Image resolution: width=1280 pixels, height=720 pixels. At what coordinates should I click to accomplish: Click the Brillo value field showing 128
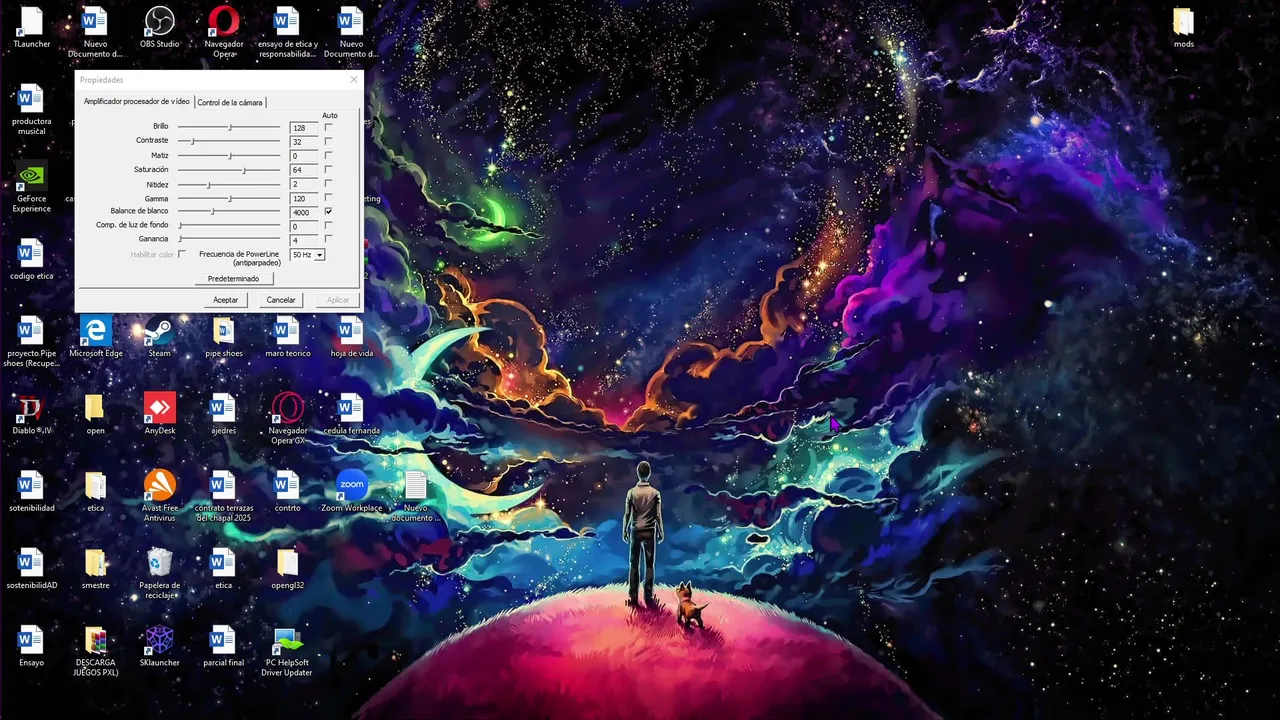click(304, 128)
